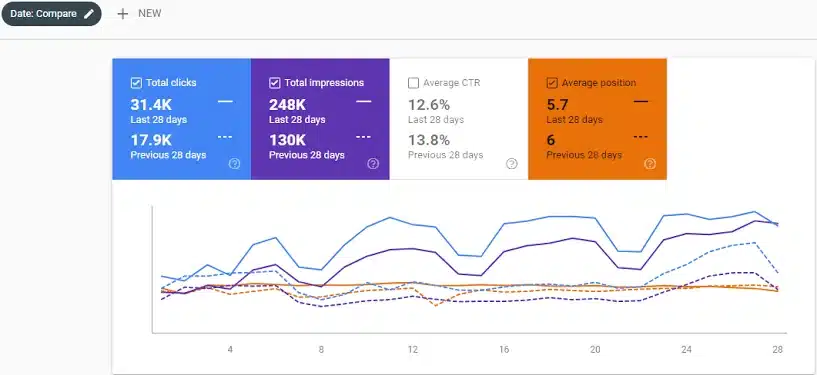Click Previous 28 days under Total impressions
Viewport: 817px width, 375px height.
tap(306, 155)
